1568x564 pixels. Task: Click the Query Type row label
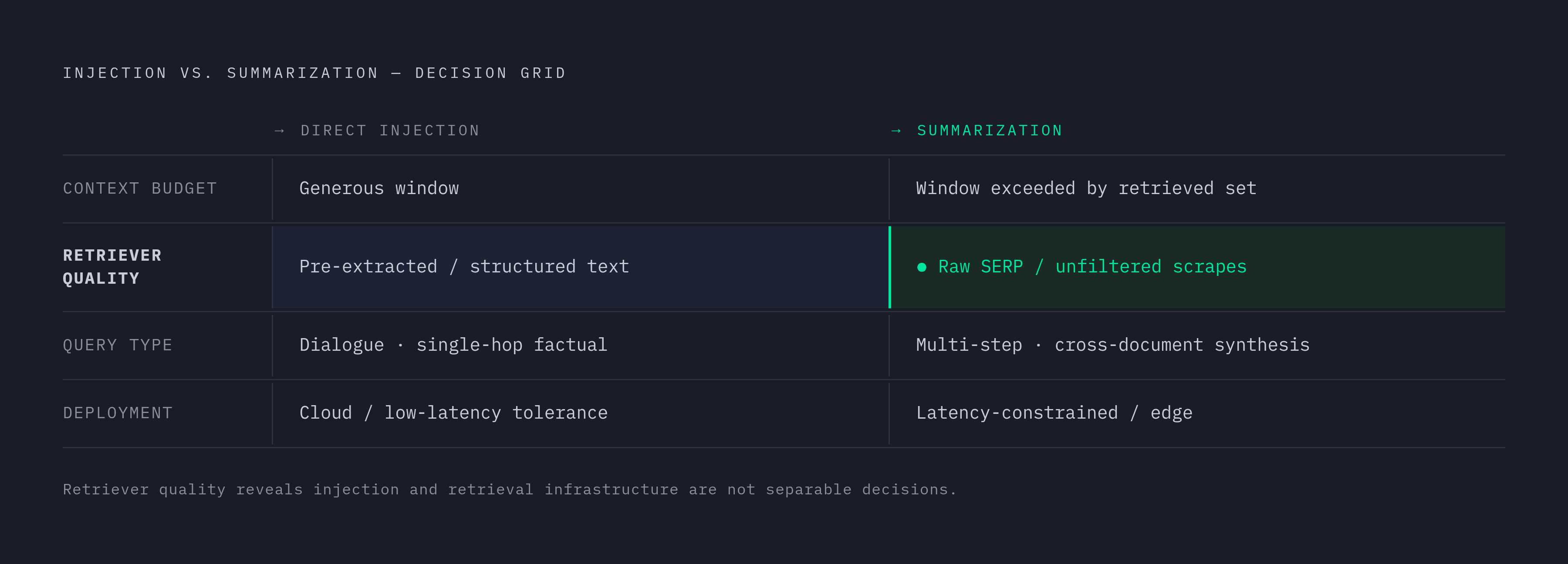[118, 345]
